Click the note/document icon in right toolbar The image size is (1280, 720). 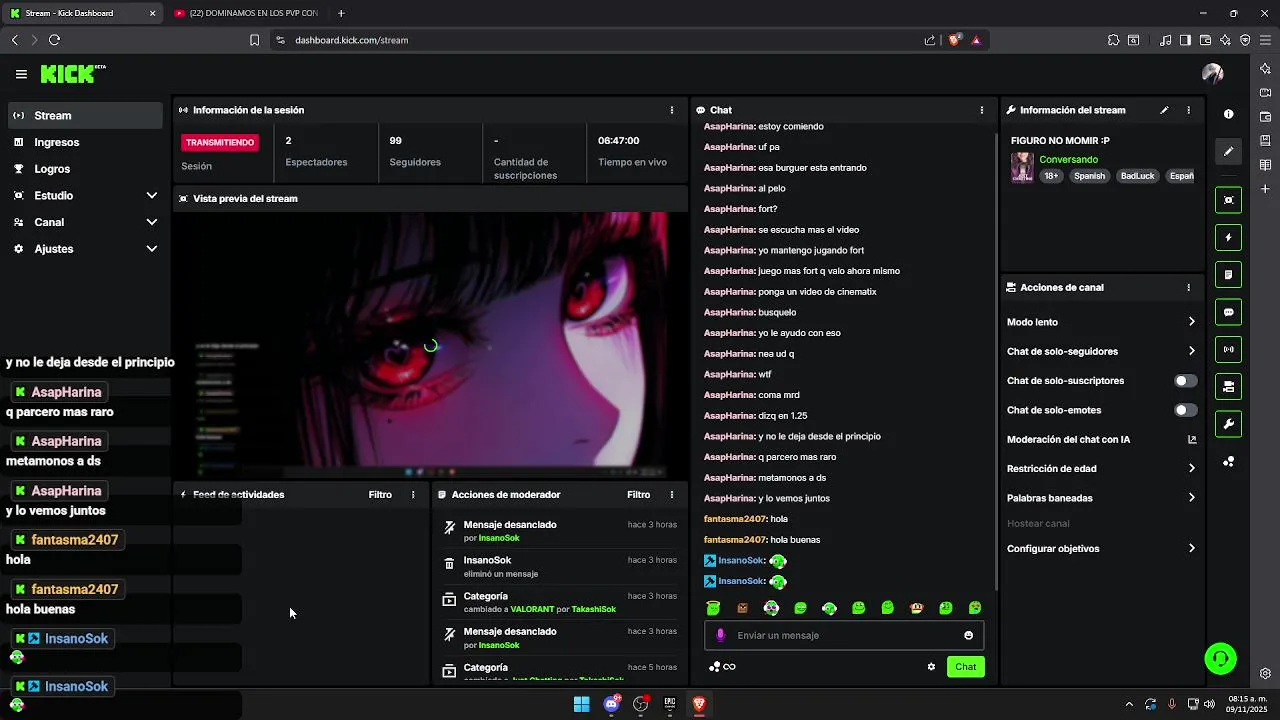(1228, 274)
